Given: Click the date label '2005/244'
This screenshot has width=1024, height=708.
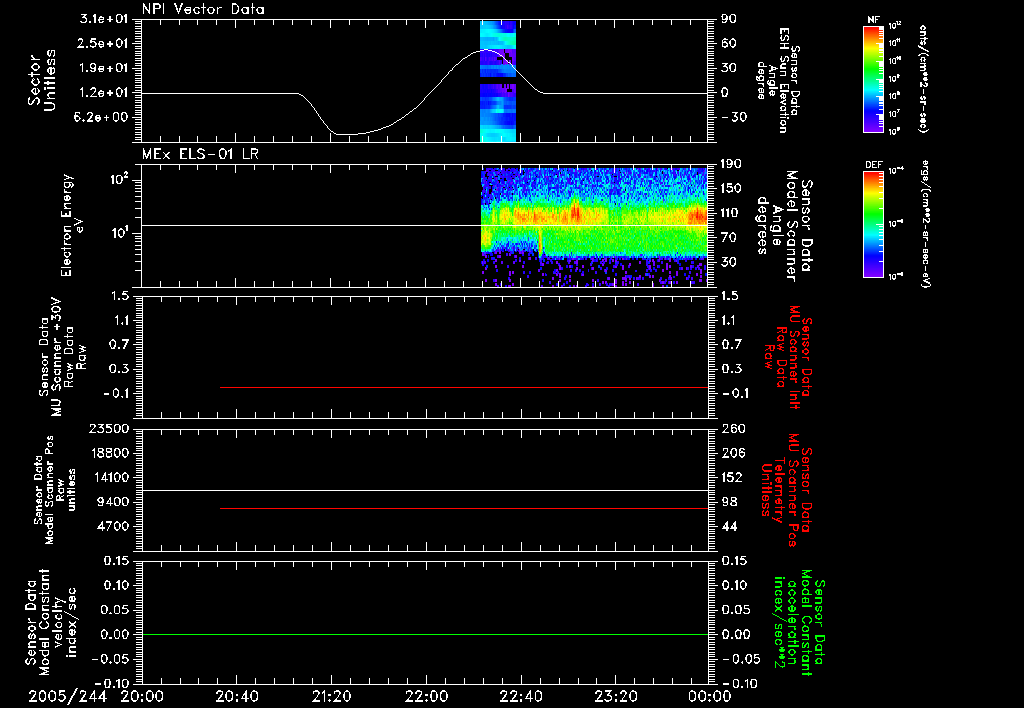Looking at the screenshot, I should point(67,696).
